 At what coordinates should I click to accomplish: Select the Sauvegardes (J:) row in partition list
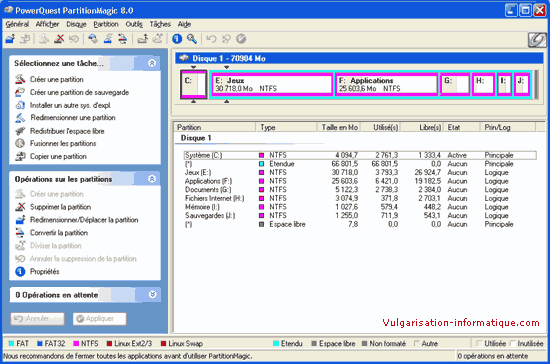(x=360, y=215)
